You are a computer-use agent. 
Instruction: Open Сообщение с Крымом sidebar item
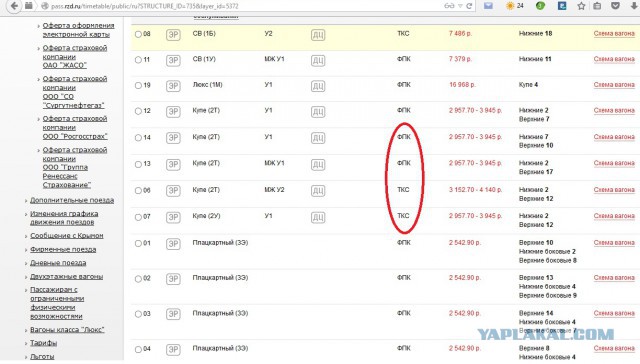[x=67, y=236]
